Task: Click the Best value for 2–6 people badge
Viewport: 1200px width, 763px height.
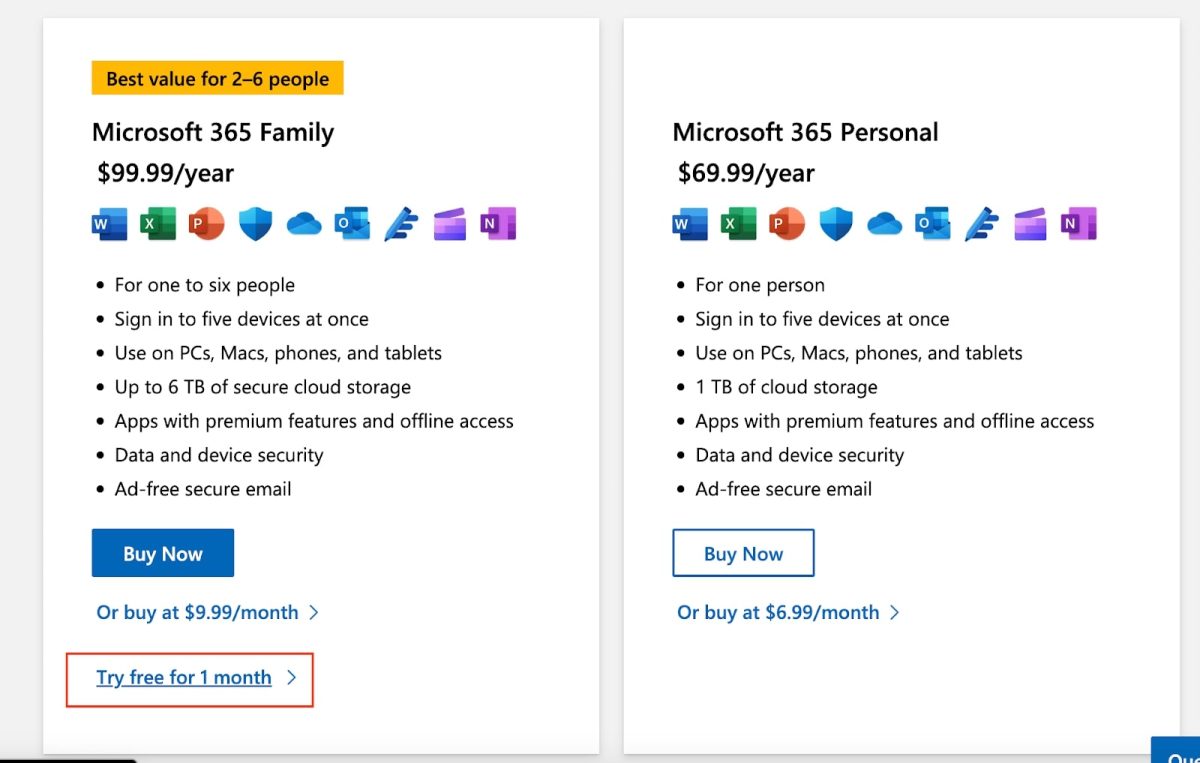Action: pos(217,78)
